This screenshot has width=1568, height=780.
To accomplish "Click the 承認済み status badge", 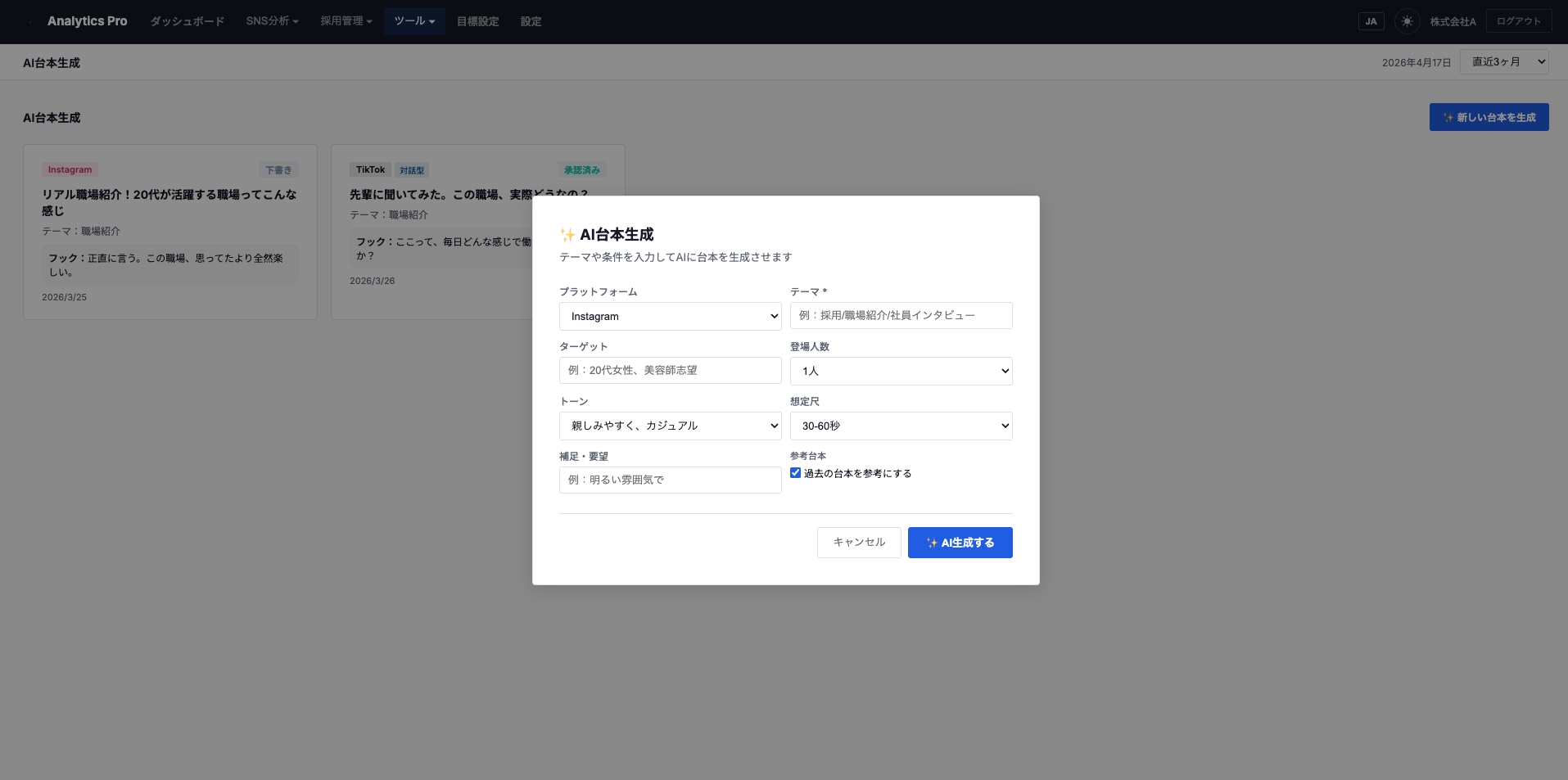I will coord(581,169).
